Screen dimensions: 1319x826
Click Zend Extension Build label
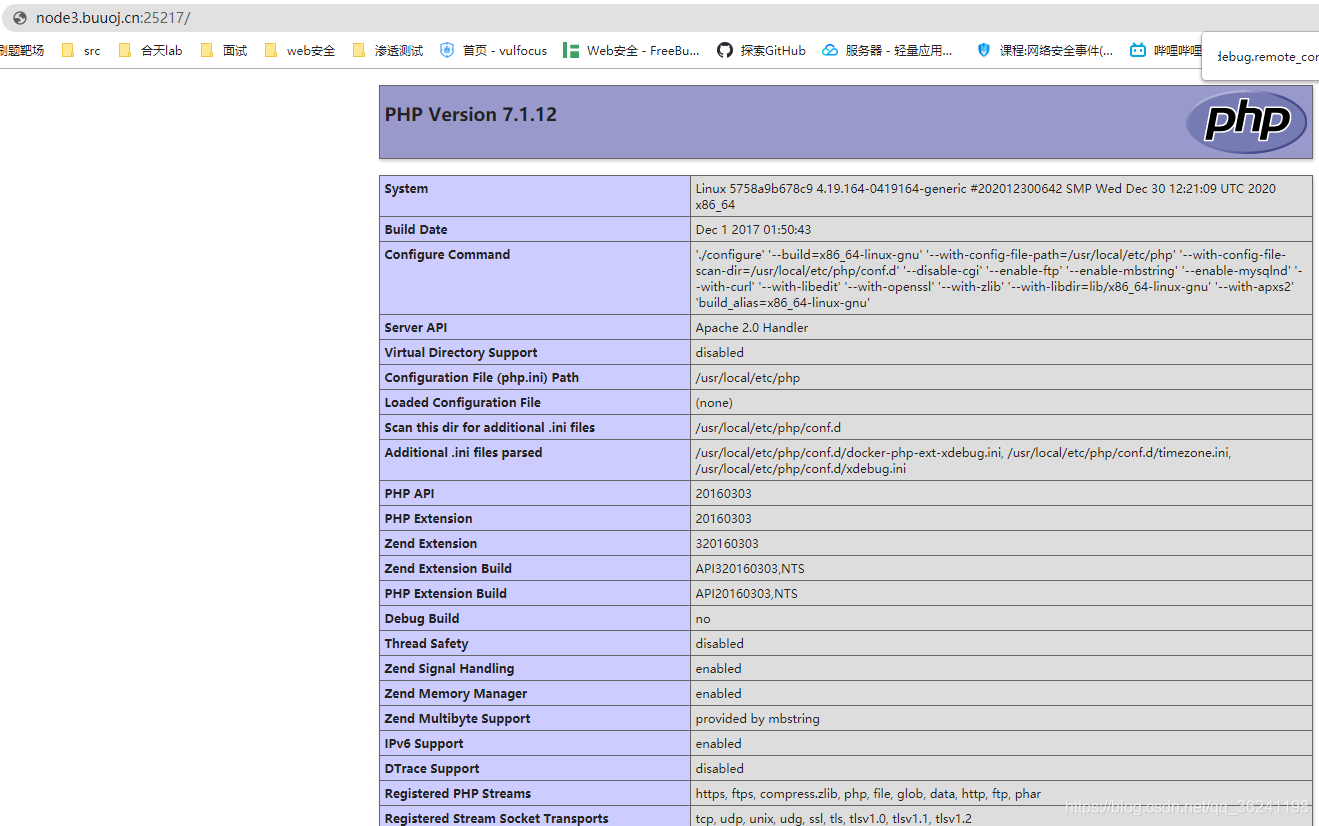(x=448, y=569)
